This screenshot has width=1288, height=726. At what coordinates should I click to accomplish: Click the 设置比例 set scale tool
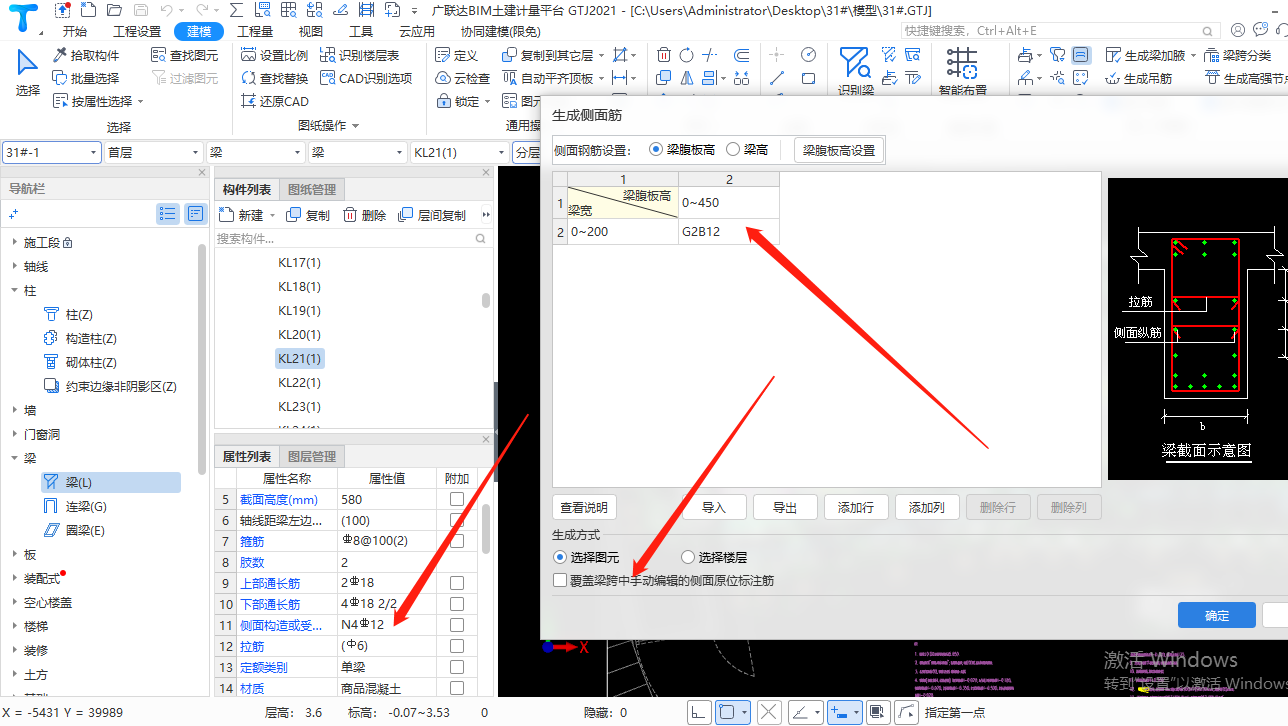[275, 55]
